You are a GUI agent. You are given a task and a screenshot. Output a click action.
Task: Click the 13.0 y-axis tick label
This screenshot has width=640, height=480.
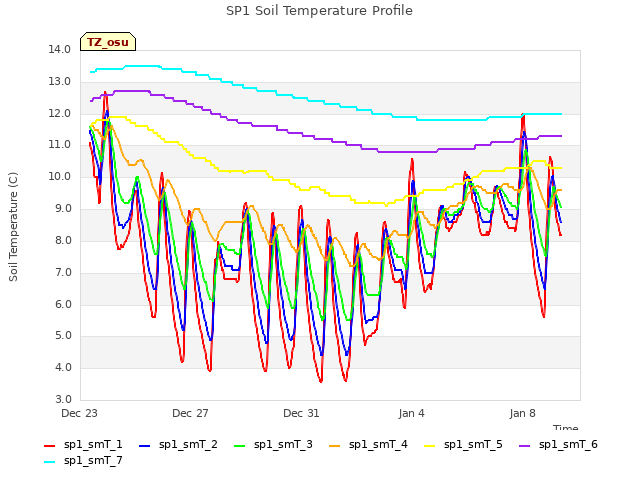point(60,81)
